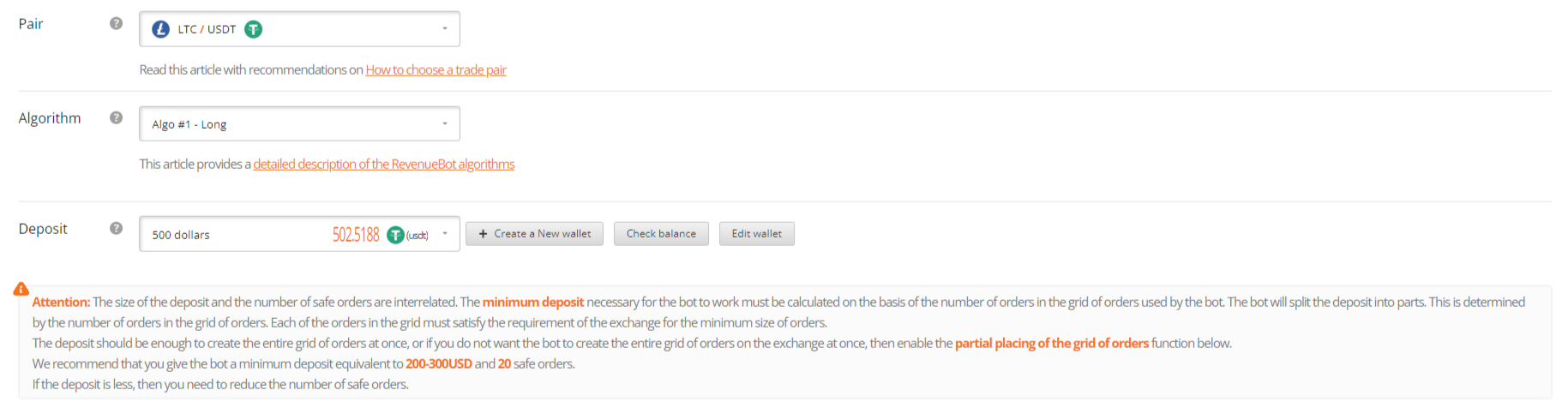1568x414 pixels.
Task: Expand the Pair dropdown arrow
Action: pyautogui.click(x=445, y=29)
